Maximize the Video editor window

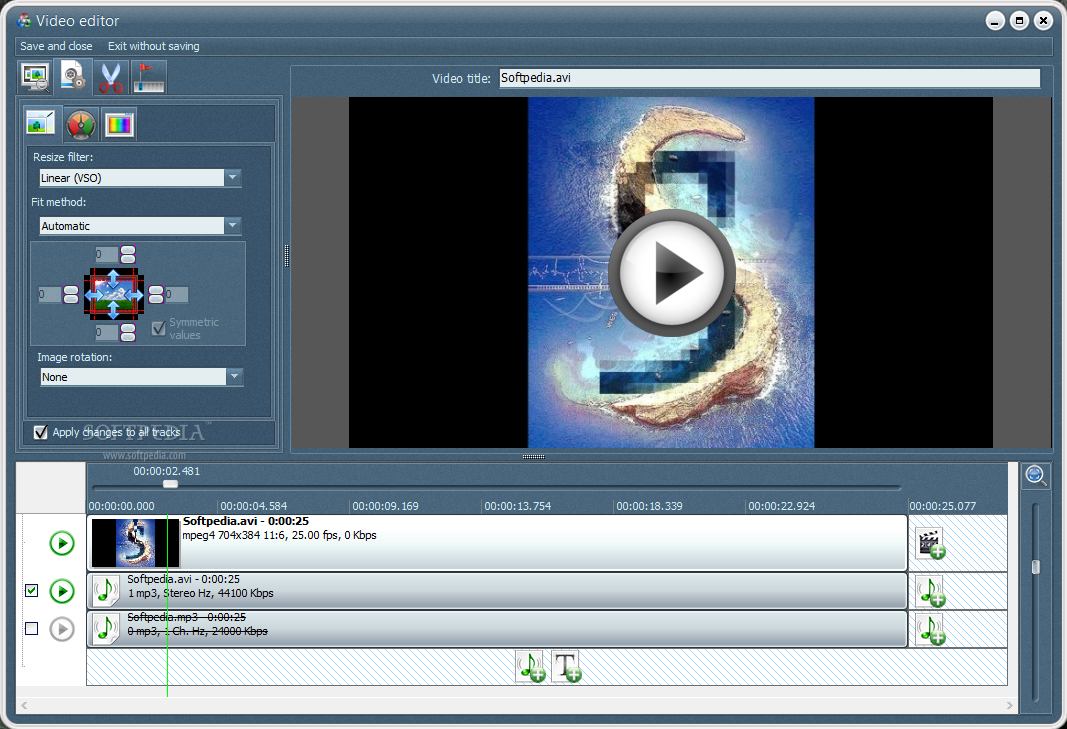coord(1019,21)
